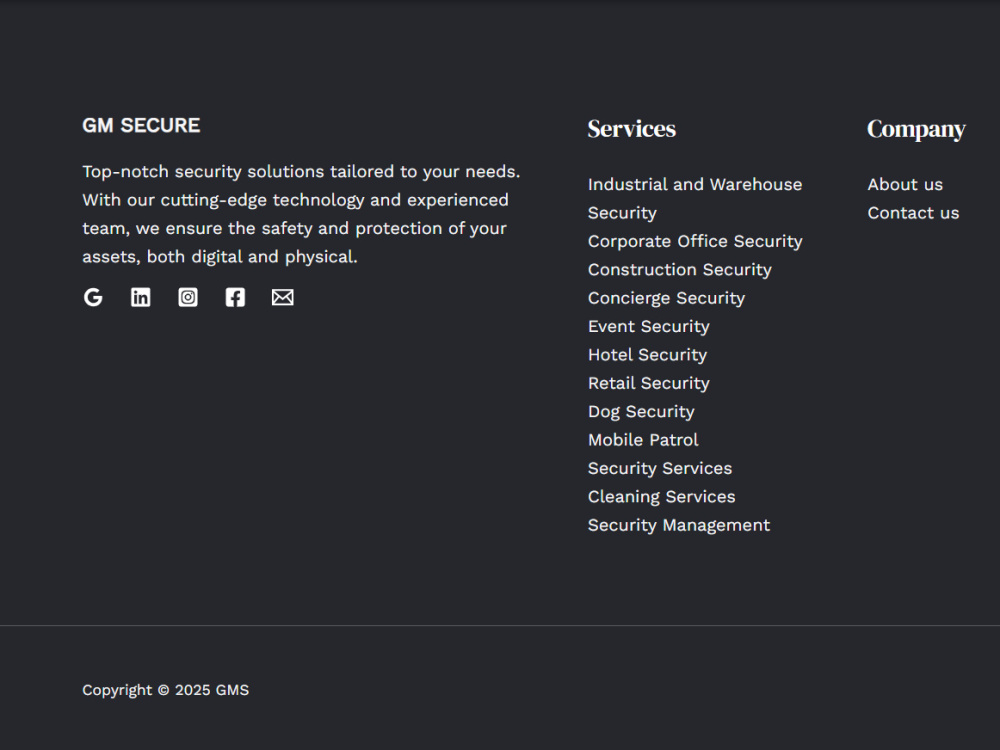
Task: Open Dog Security link
Action: coord(641,411)
